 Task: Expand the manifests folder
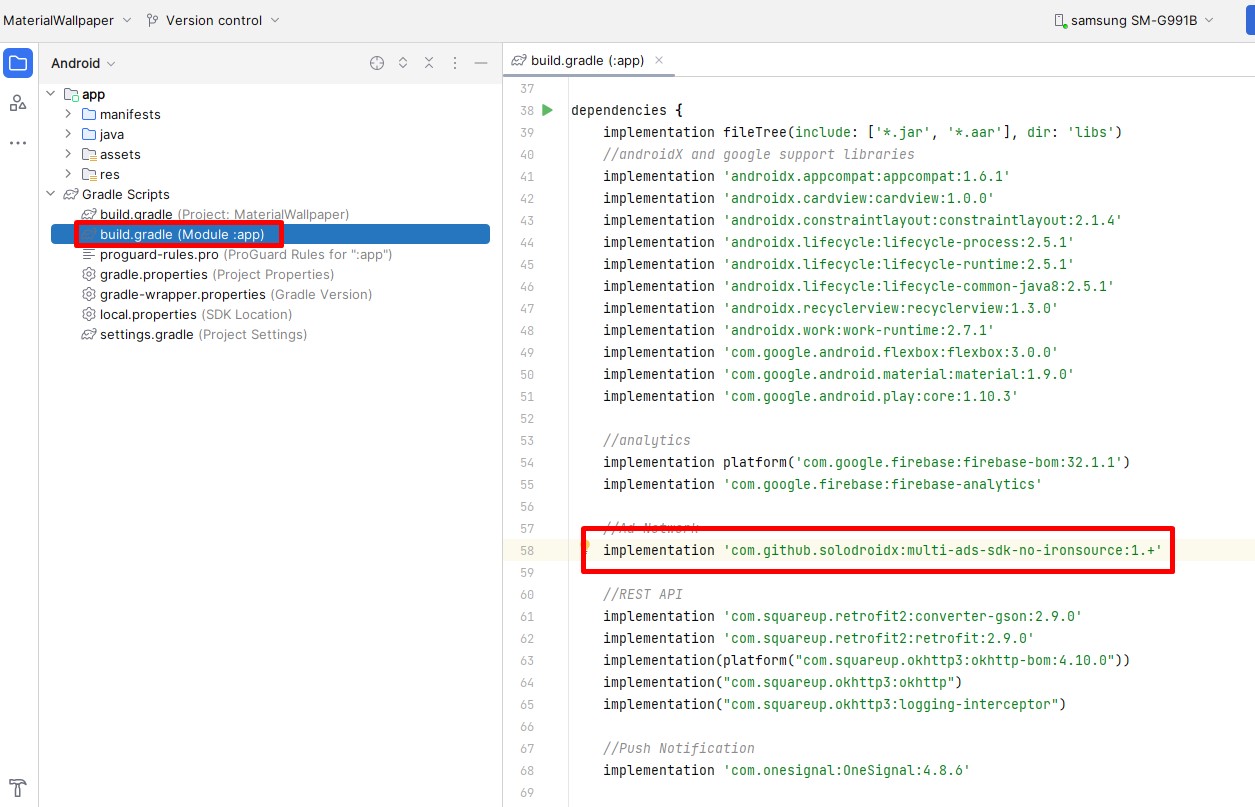click(x=68, y=114)
